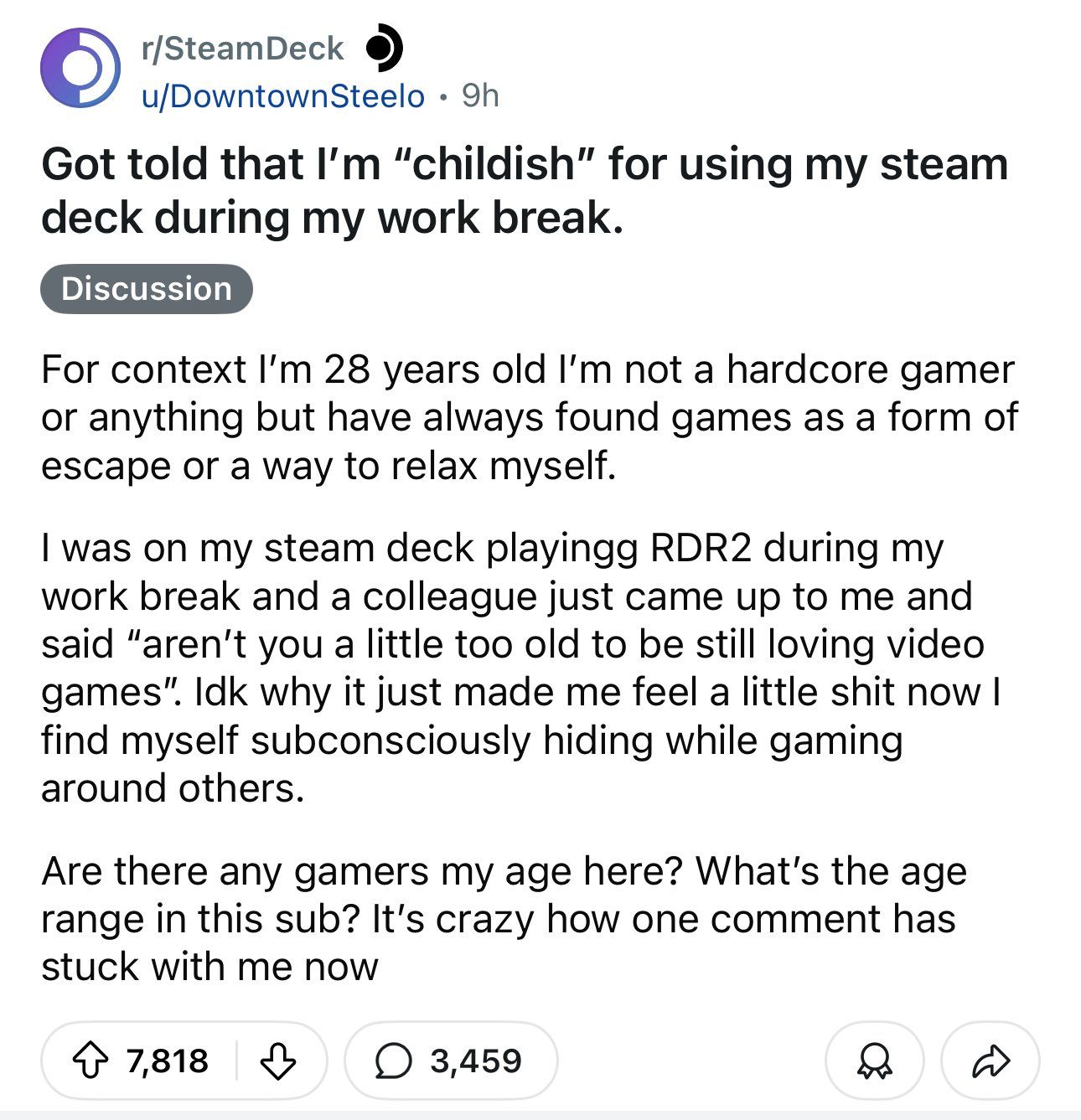This screenshot has width=1081, height=1120.
Task: Tap the "For context I'm 28" paragraph
Action: coord(530,417)
